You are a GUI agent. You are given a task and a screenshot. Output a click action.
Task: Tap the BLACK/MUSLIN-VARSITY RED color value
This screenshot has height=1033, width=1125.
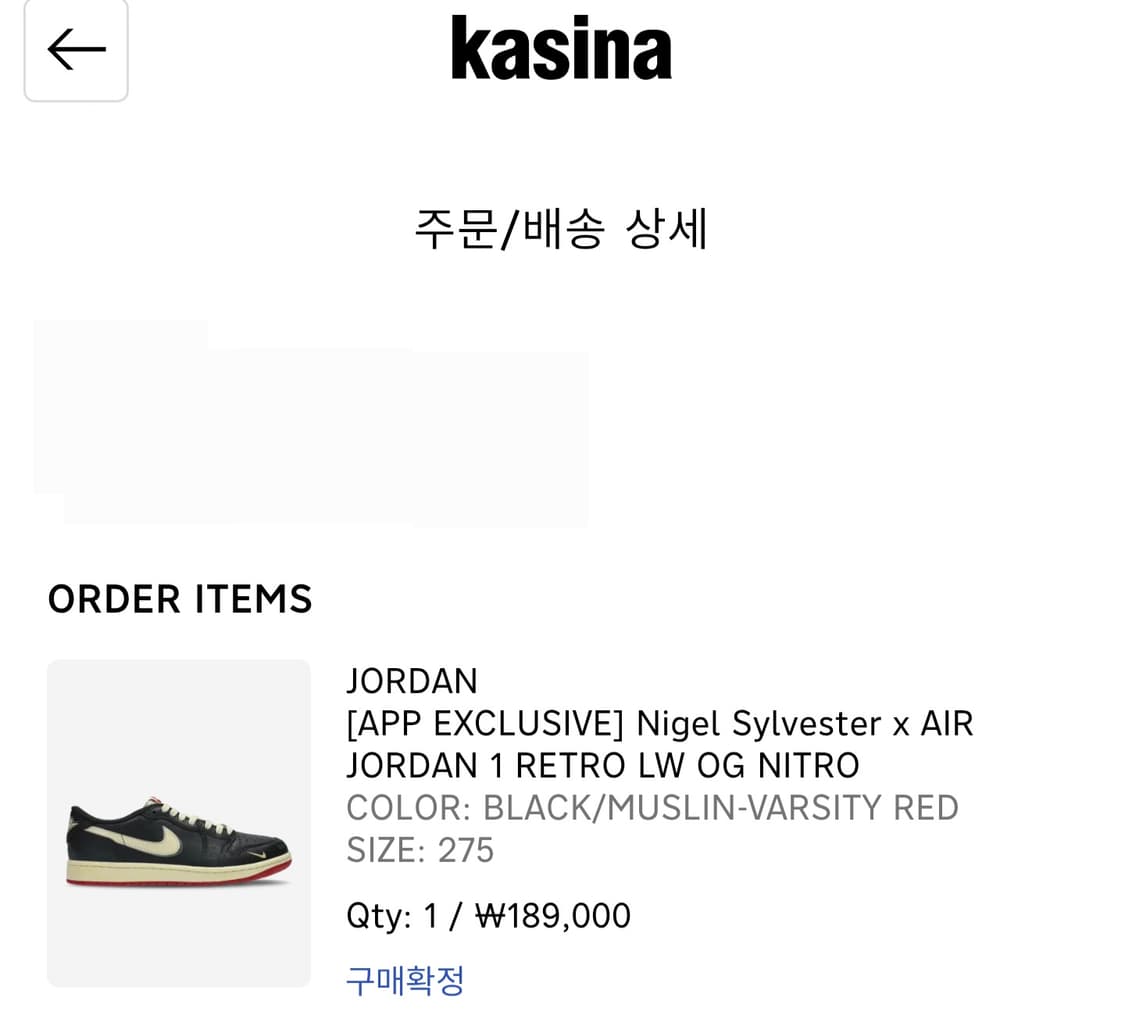point(721,808)
